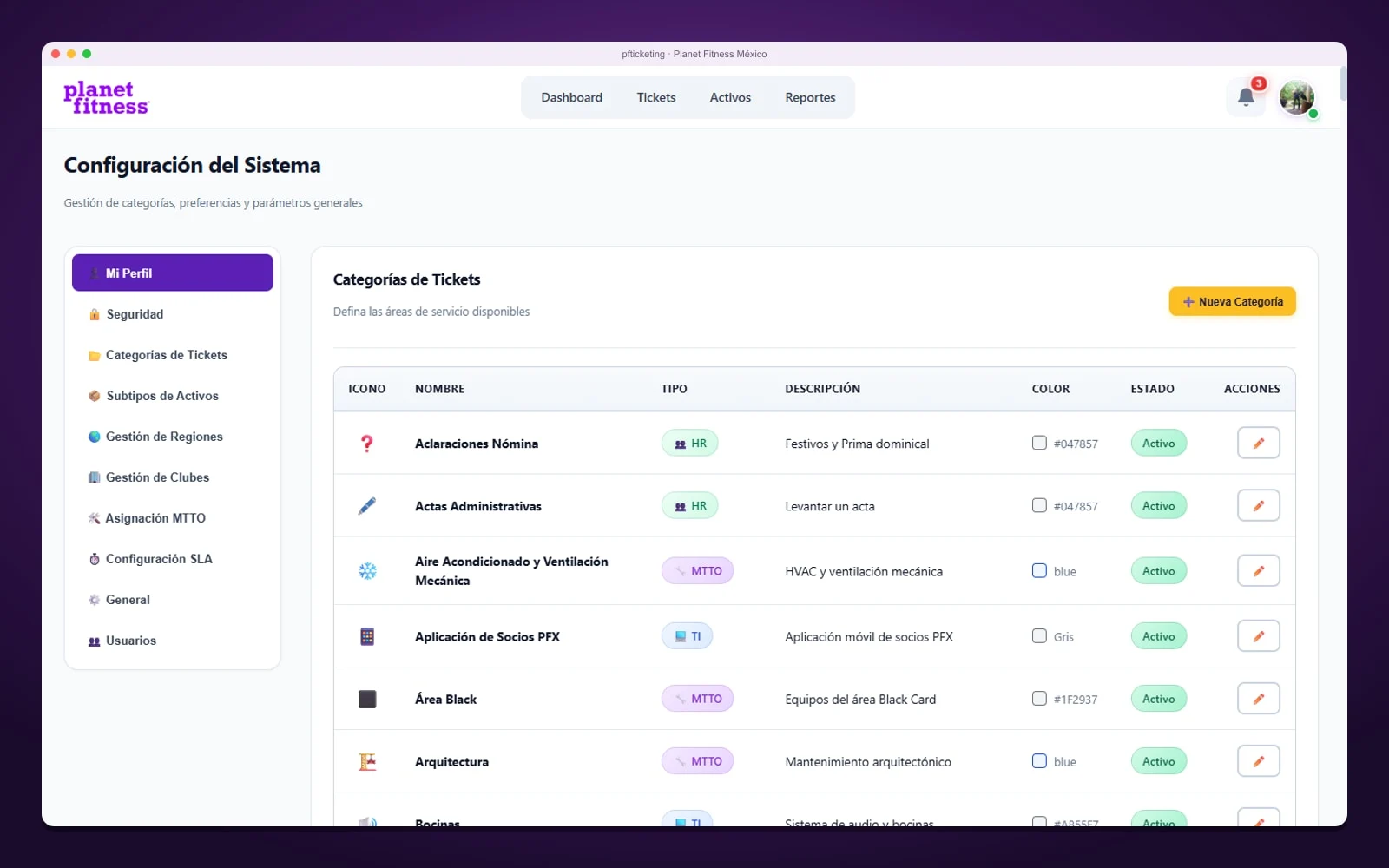Open General settings
Viewport: 1389px width, 868px height.
coord(173,600)
